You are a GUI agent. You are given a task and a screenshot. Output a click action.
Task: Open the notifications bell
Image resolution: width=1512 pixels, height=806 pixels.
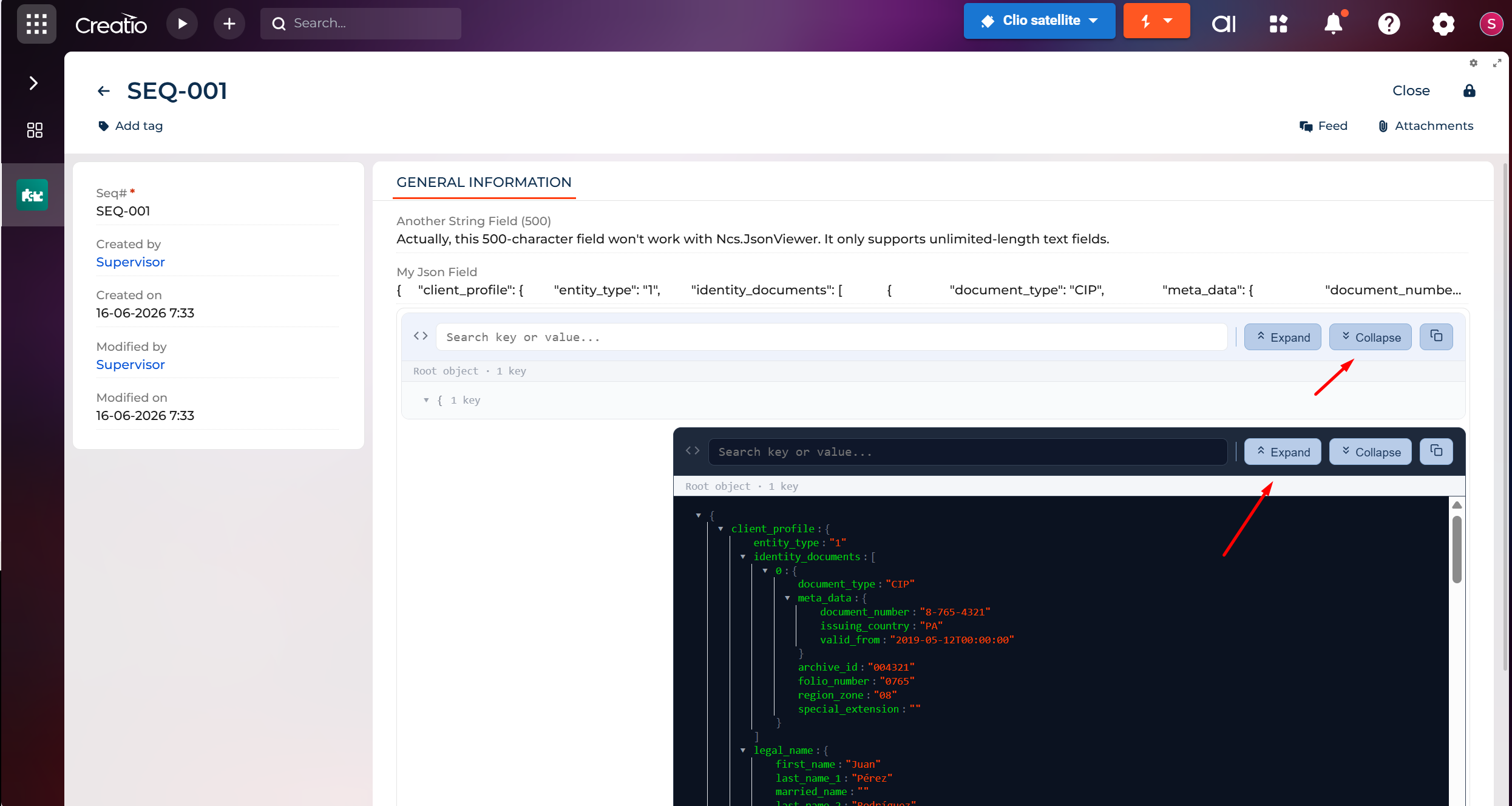click(1334, 24)
